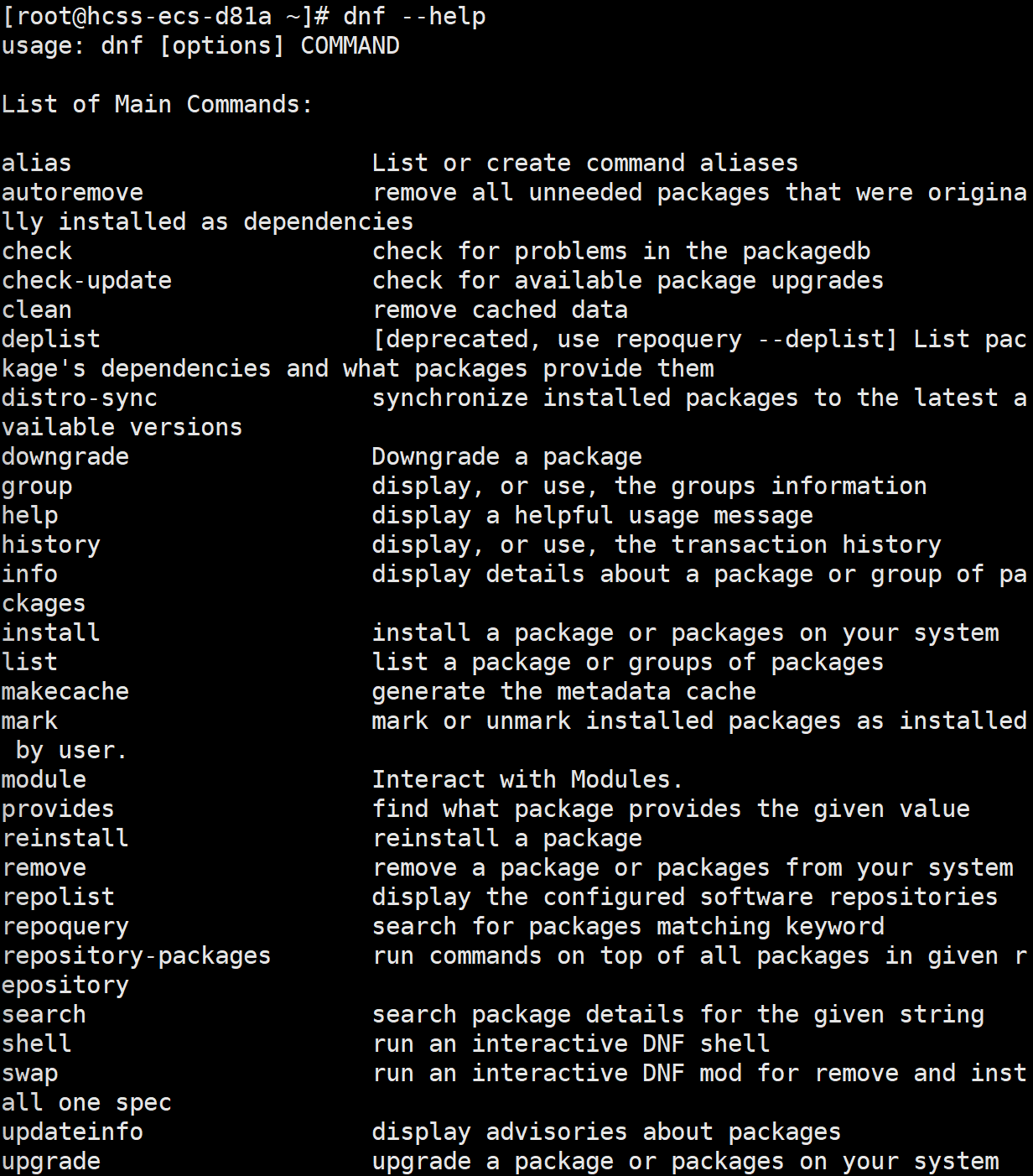
Task: Click the 'shell' command name
Action: (37, 1044)
